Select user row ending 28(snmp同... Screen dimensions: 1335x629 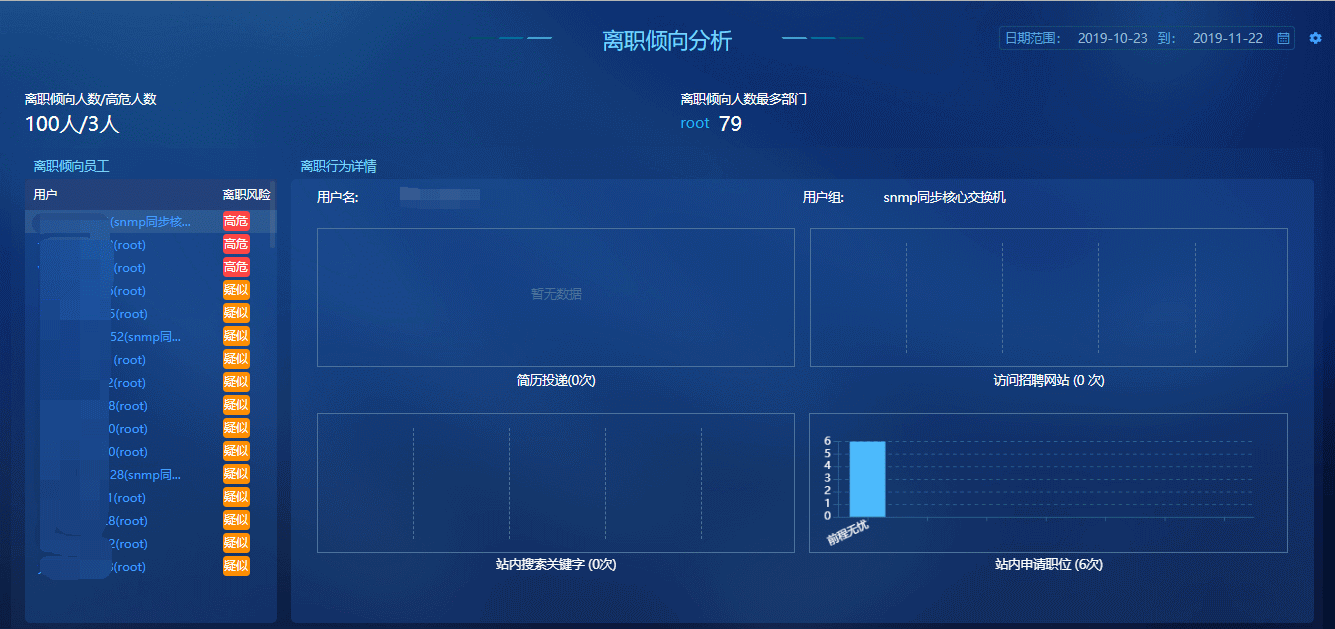point(145,475)
